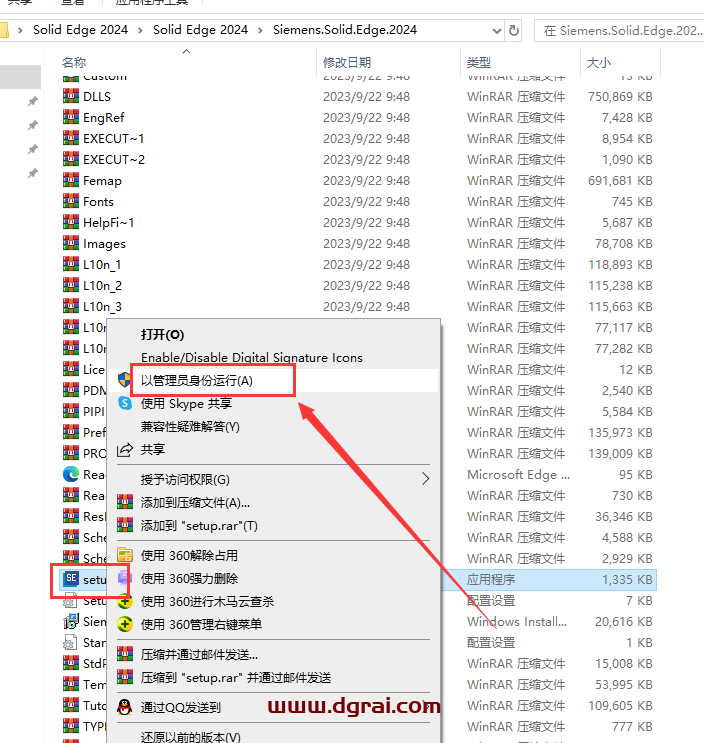The height and width of the screenshot is (743, 704).
Task: Click the SE setup application icon
Action: click(x=71, y=579)
